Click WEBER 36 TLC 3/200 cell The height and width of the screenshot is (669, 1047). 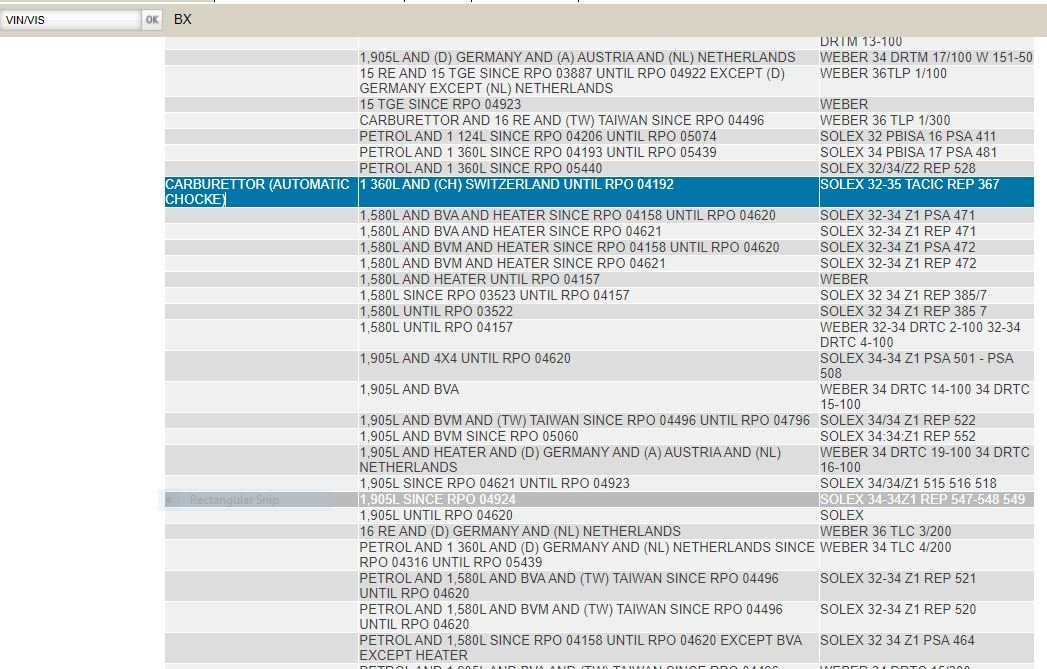coord(926,531)
